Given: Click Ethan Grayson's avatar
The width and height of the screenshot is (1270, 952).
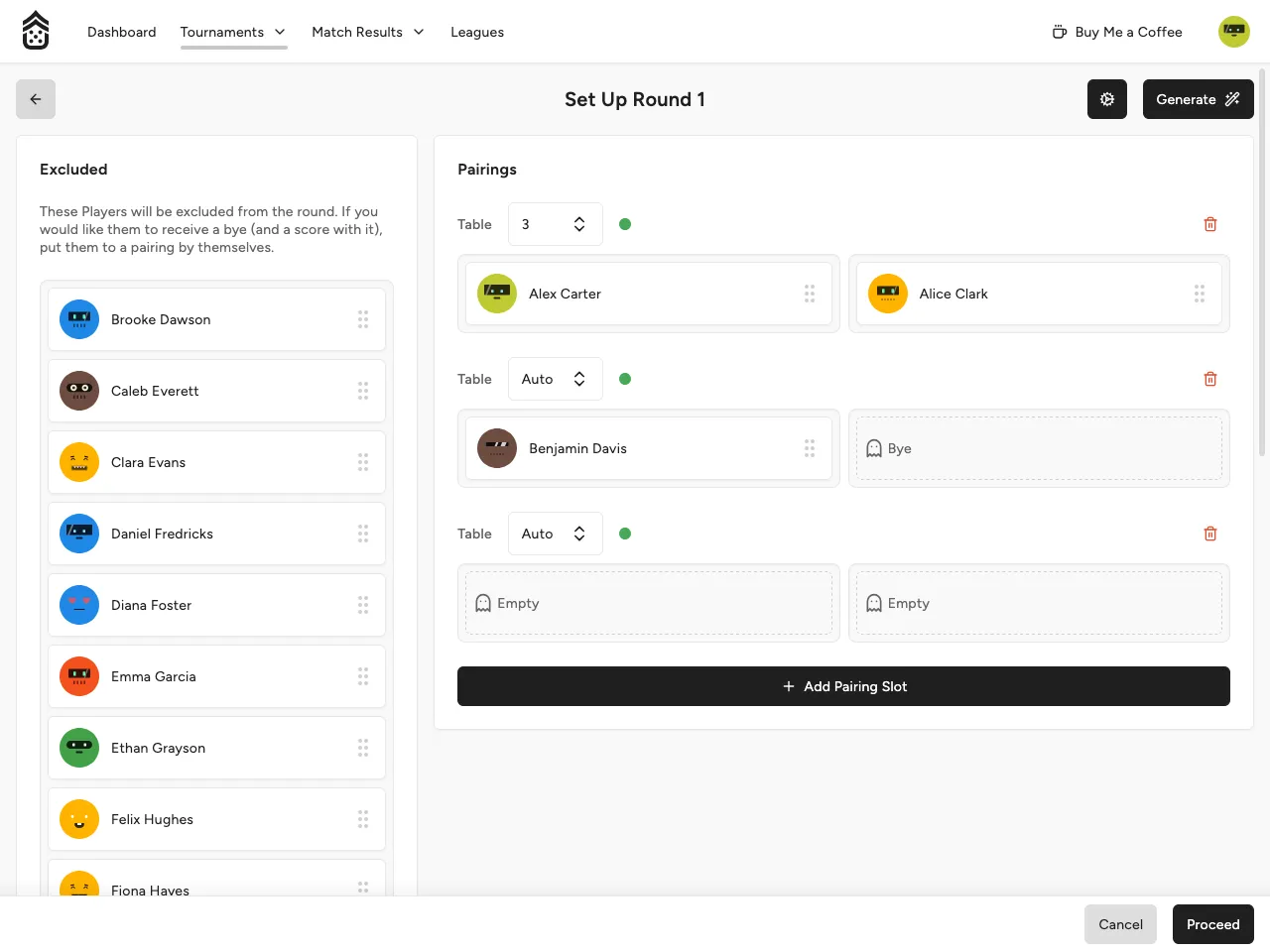Looking at the screenshot, I should click(79, 748).
